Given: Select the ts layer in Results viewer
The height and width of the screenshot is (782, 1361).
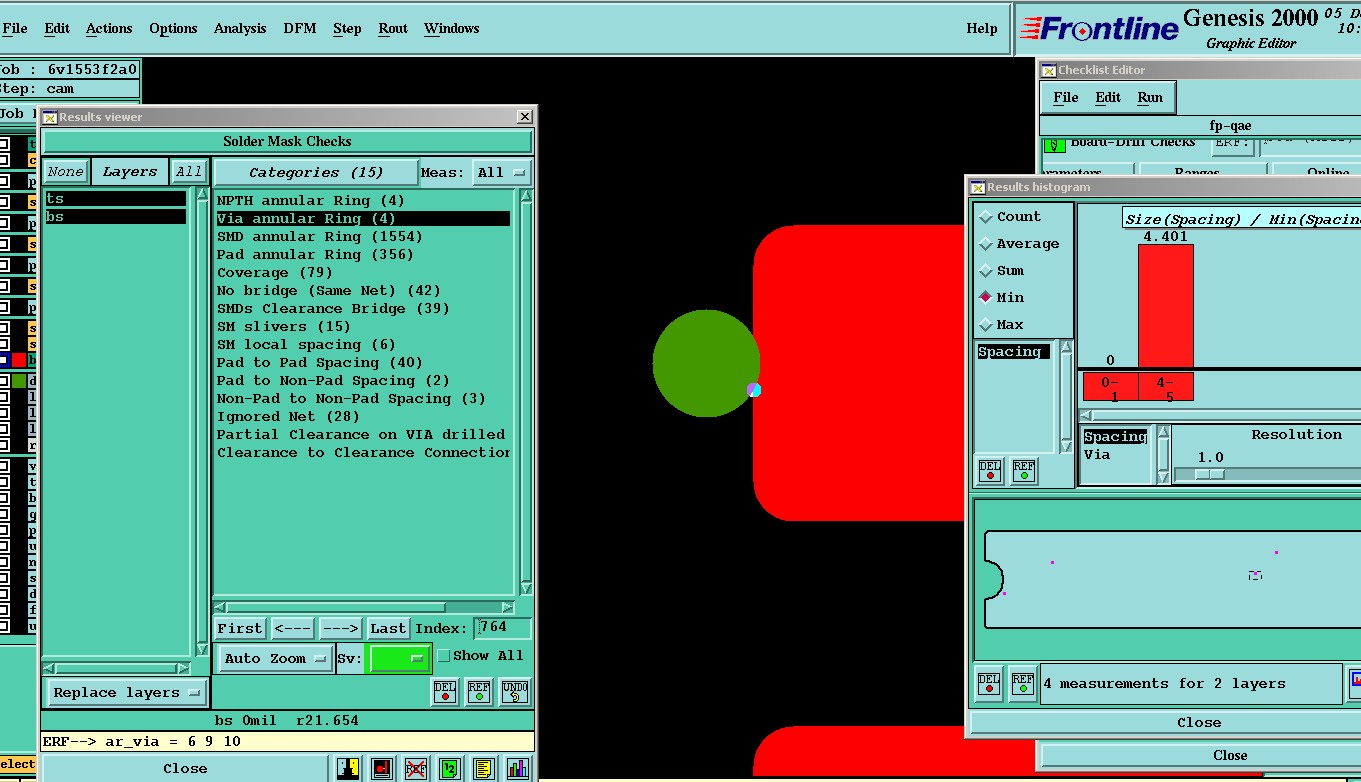Looking at the screenshot, I should [116, 199].
